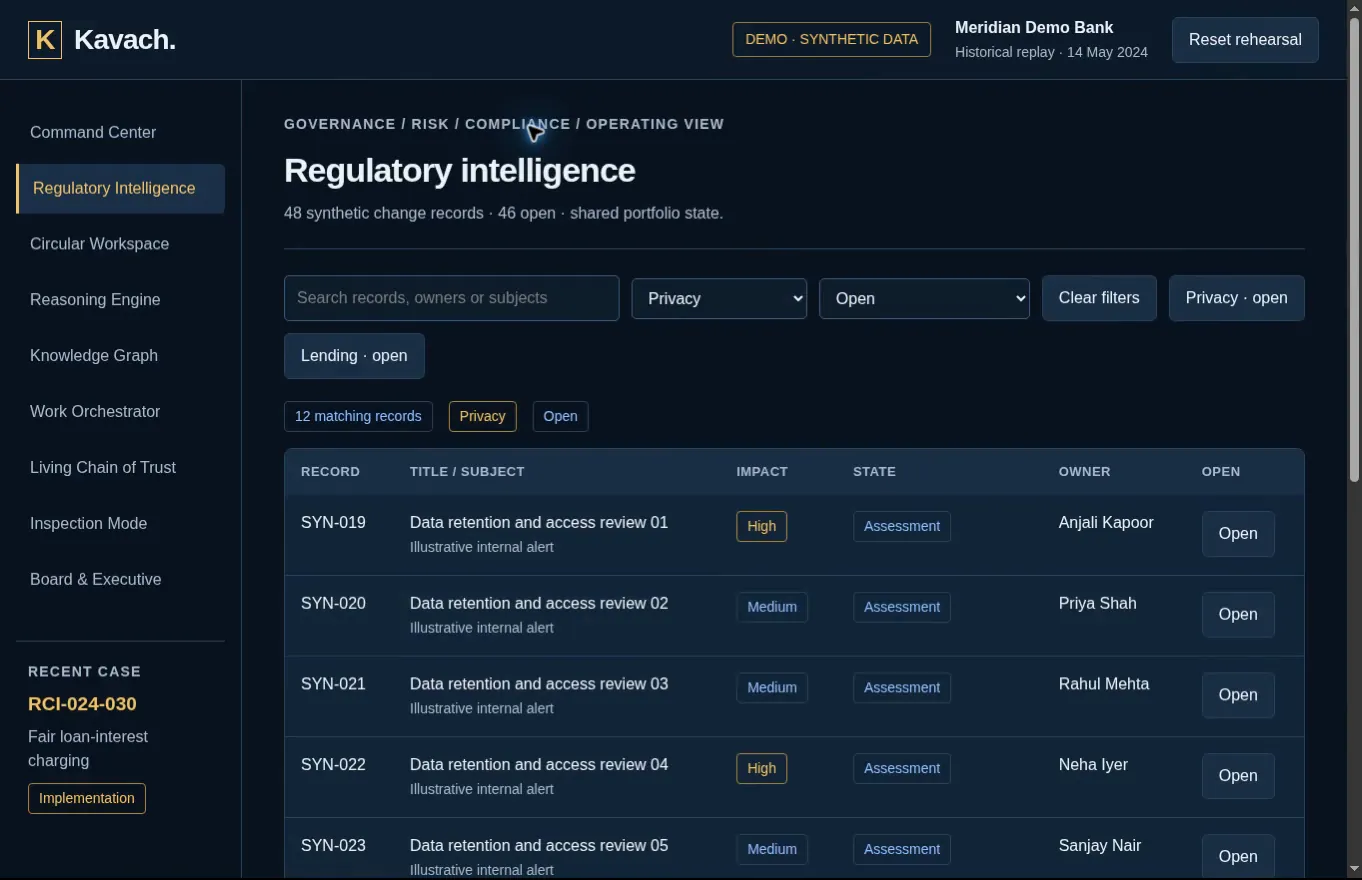Click the Kavach K logo icon
This screenshot has height=880, width=1362.
click(45, 40)
